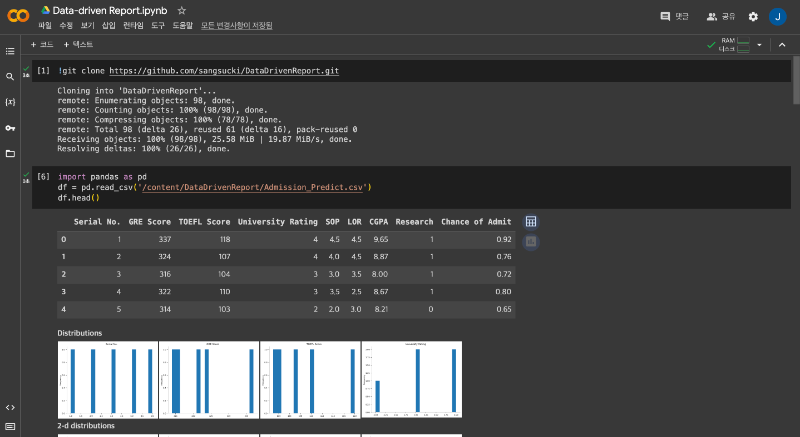Open the first distribution chart thumbnail
Screen dimensions: 800x437
click(108, 380)
